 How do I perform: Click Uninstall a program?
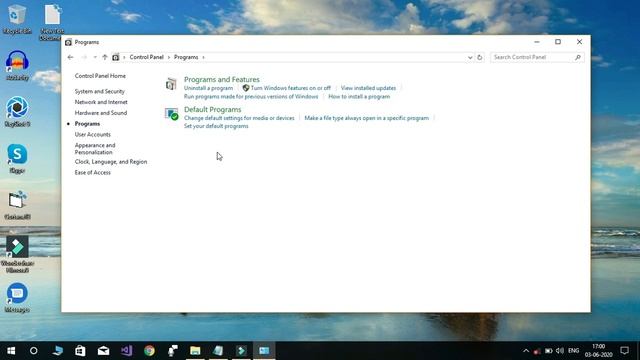point(208,88)
